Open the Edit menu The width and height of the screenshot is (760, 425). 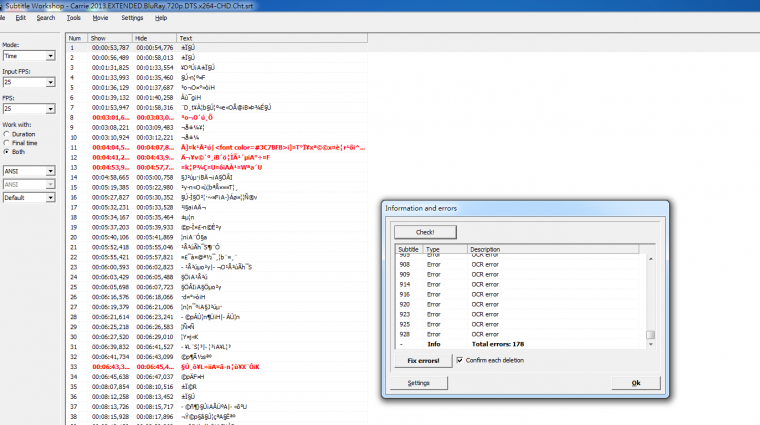[20, 18]
